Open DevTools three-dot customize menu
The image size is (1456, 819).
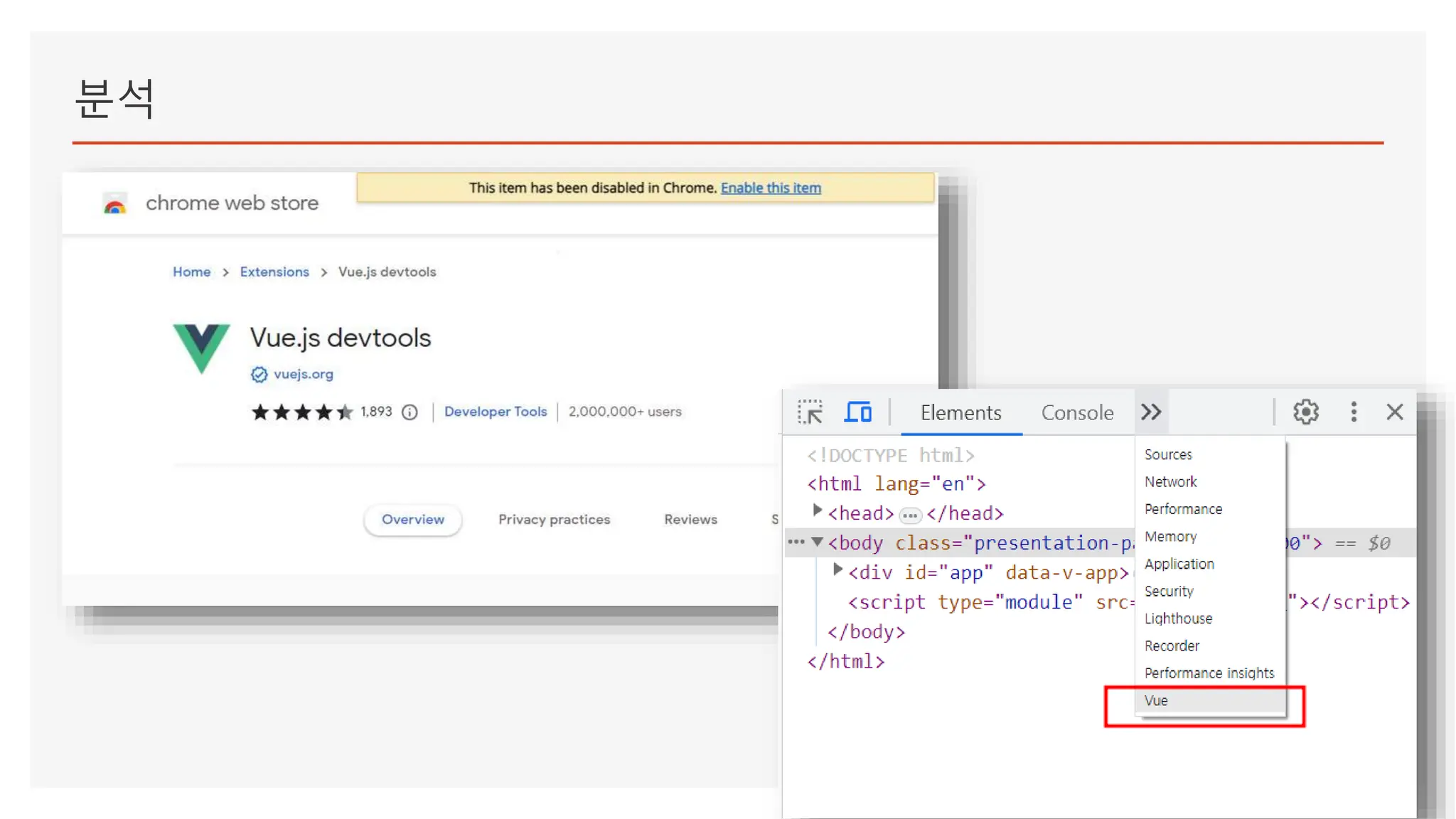click(1354, 412)
